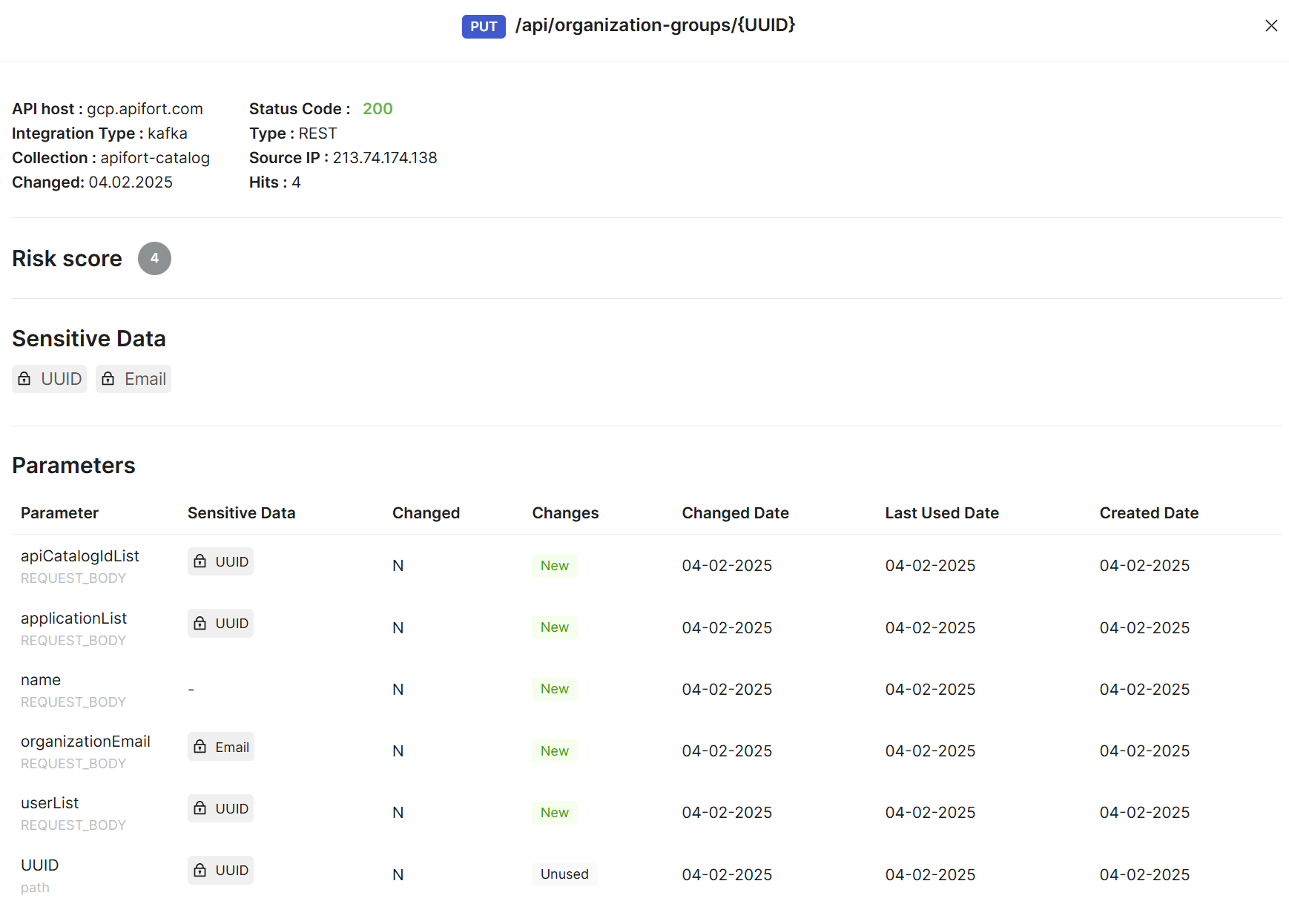Click the Sensitive Data column header
Image resolution: width=1289 pixels, height=924 pixels.
click(x=241, y=513)
